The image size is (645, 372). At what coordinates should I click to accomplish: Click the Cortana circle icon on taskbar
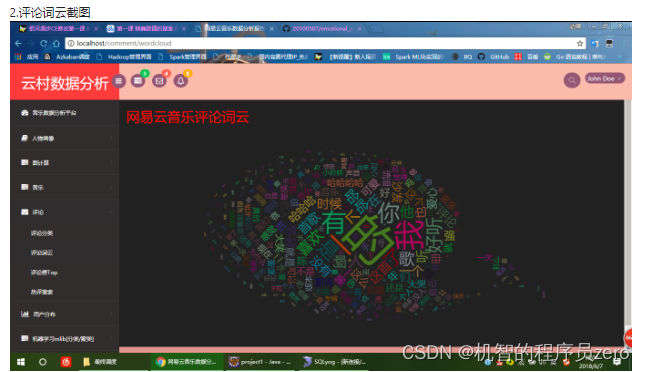click(x=42, y=362)
